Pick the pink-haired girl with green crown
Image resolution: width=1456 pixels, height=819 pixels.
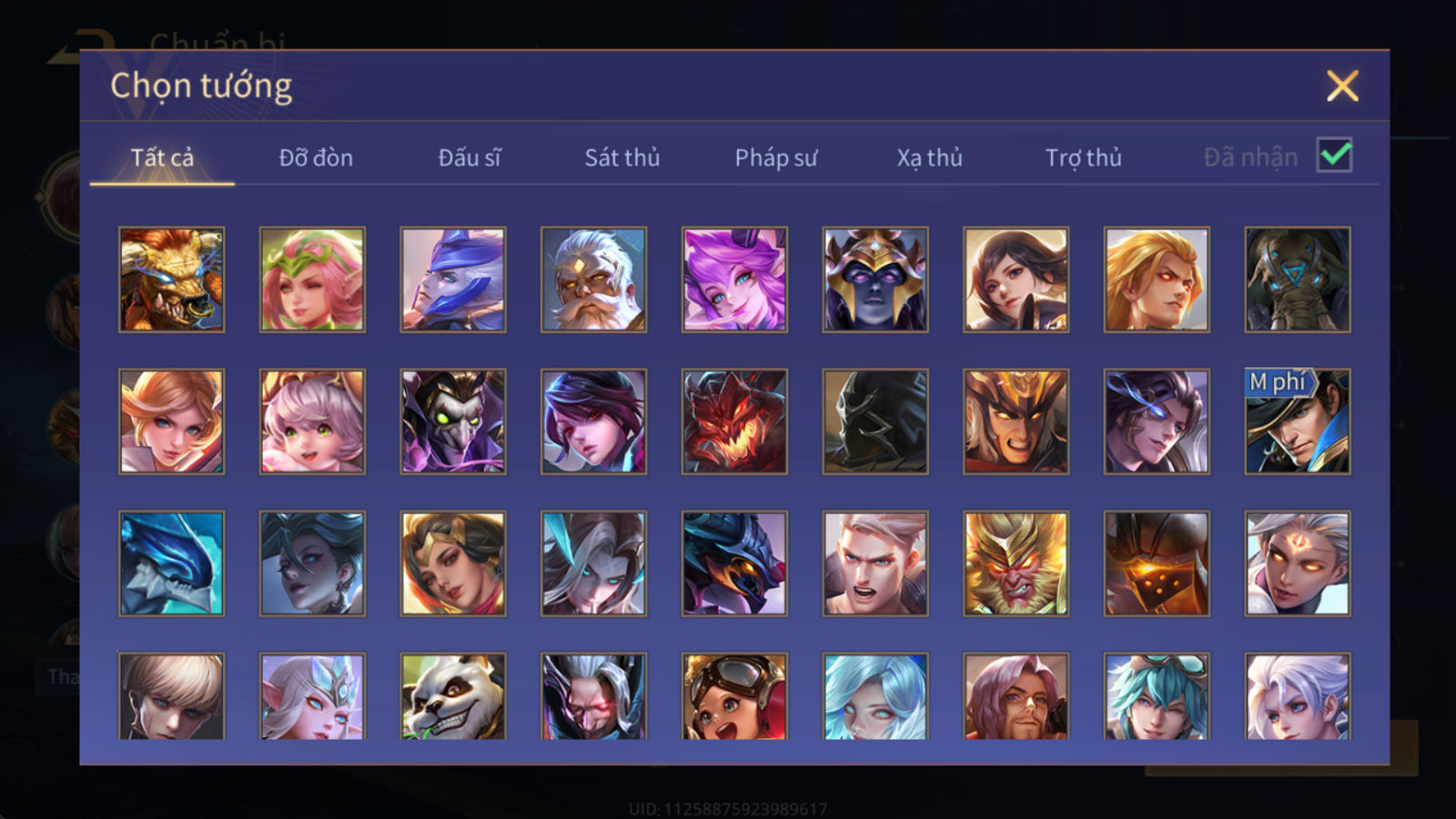tap(313, 279)
